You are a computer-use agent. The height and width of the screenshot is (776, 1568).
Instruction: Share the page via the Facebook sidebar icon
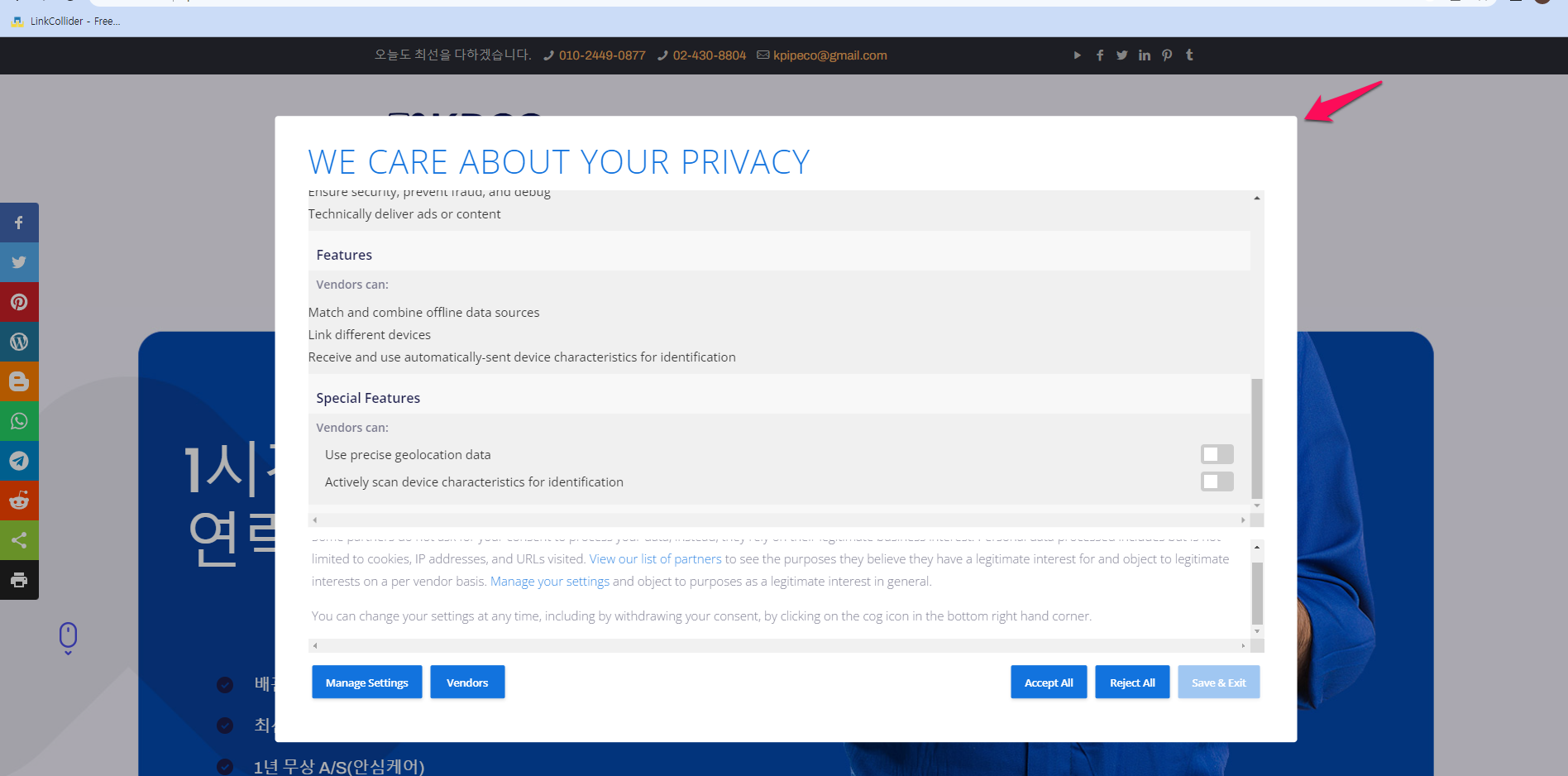(19, 222)
